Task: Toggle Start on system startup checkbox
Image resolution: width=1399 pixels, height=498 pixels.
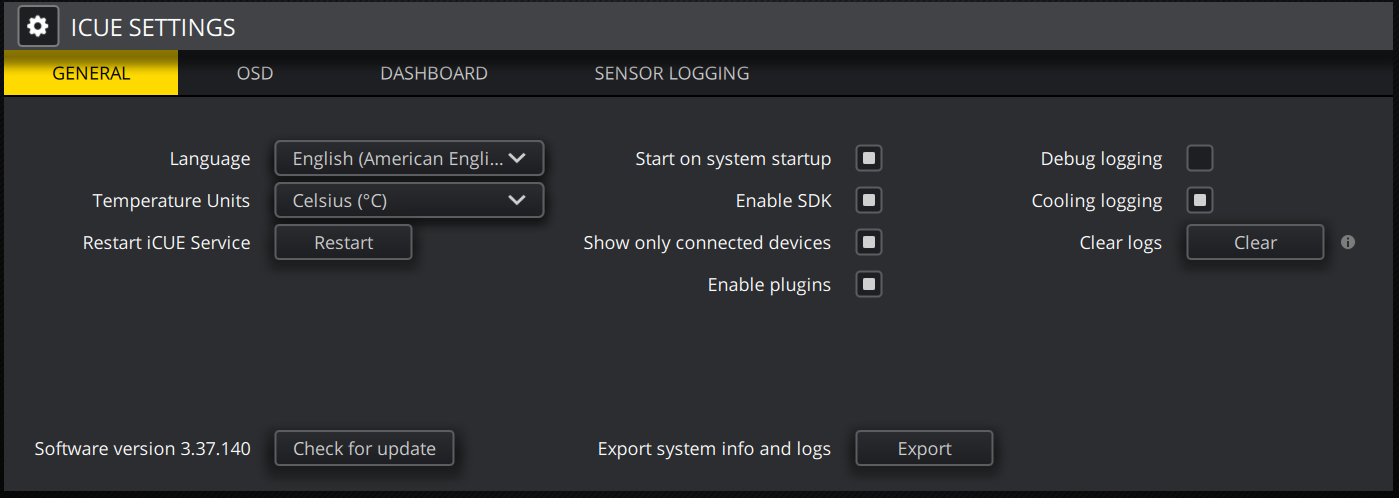Action: coord(869,158)
